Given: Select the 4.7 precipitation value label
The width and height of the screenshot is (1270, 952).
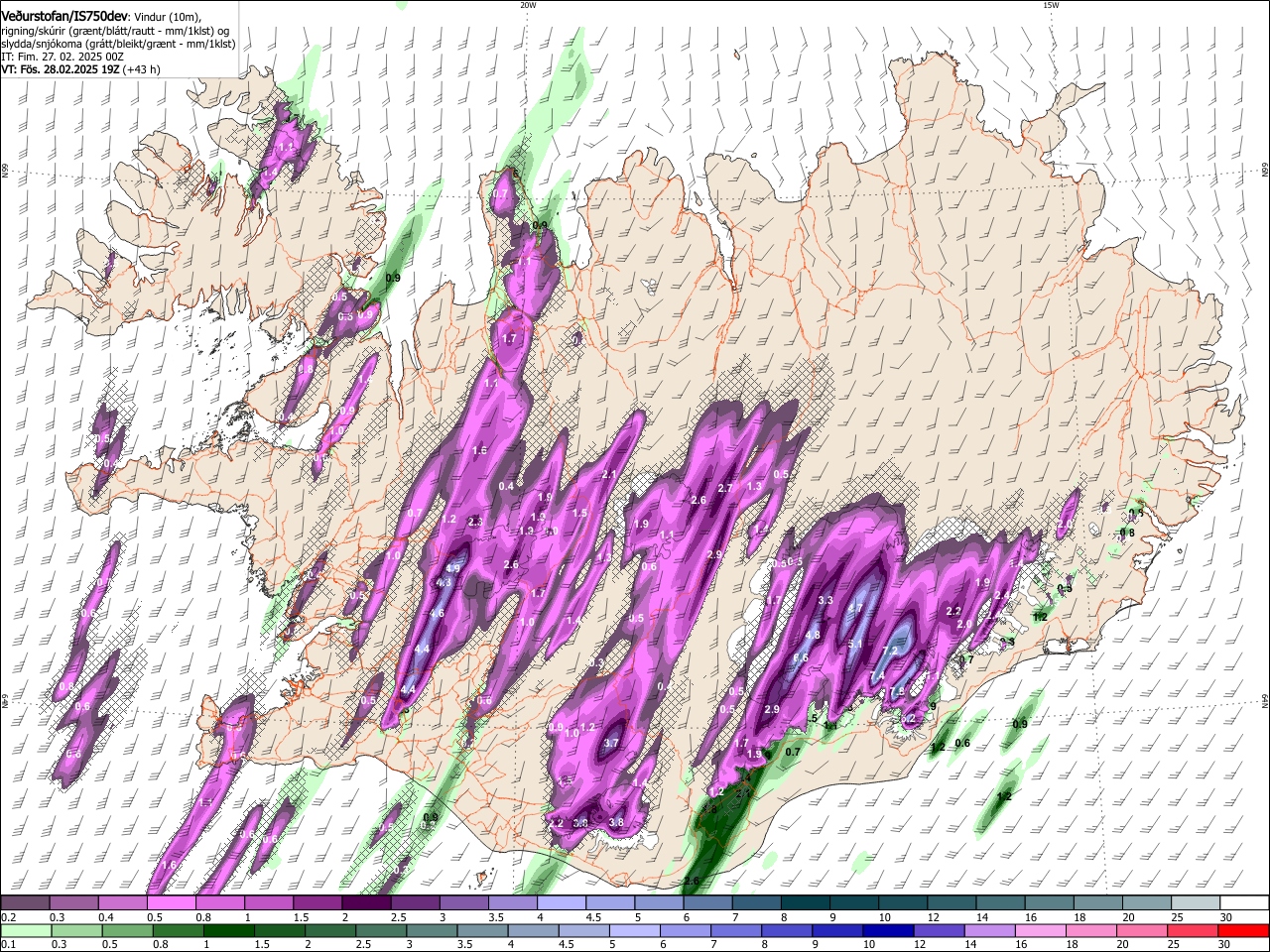Looking at the screenshot, I should click(x=855, y=607).
